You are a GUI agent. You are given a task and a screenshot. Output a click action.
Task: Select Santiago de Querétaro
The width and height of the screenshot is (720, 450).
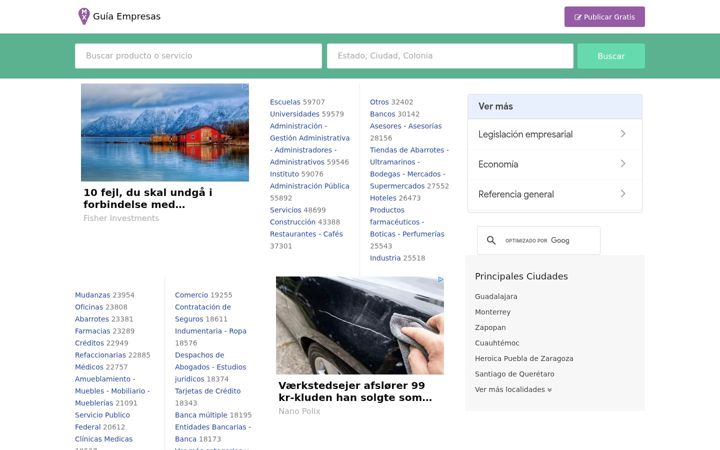[x=515, y=374]
